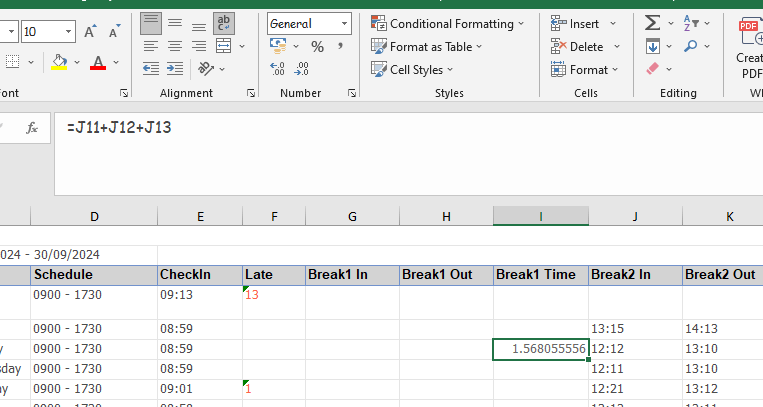Viewport: 763px width, 407px height.
Task: Open Format cells menu
Action: pyautogui.click(x=584, y=70)
